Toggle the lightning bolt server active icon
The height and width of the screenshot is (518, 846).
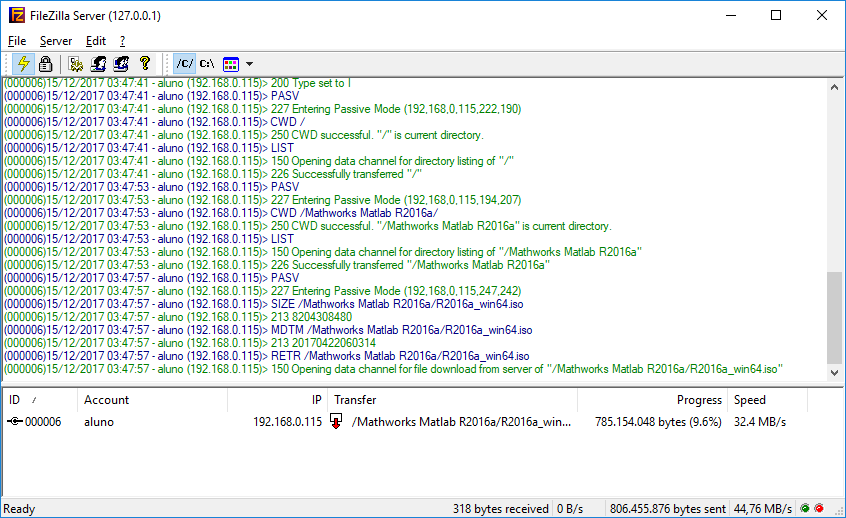24,64
